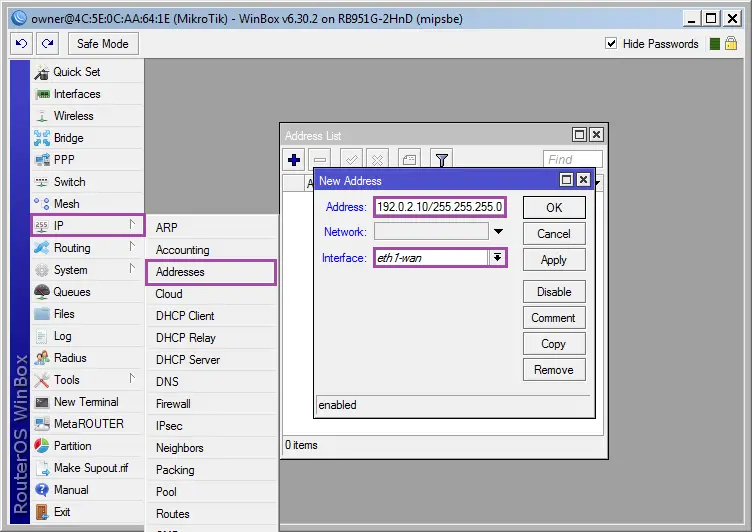The image size is (752, 532).
Task: Click the filter funnel icon
Action: 442,159
